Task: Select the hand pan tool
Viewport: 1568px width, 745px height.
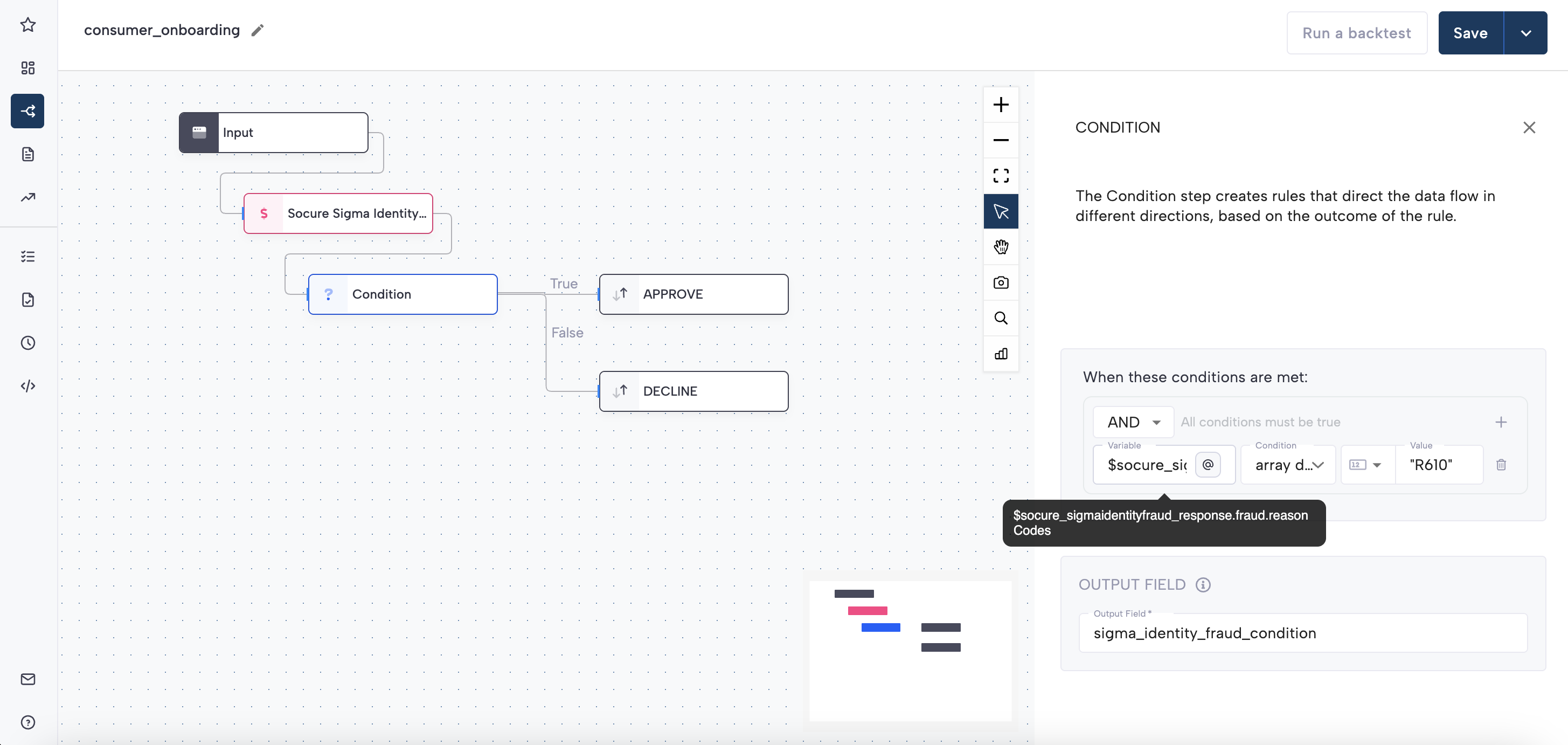Action: [x=1001, y=247]
